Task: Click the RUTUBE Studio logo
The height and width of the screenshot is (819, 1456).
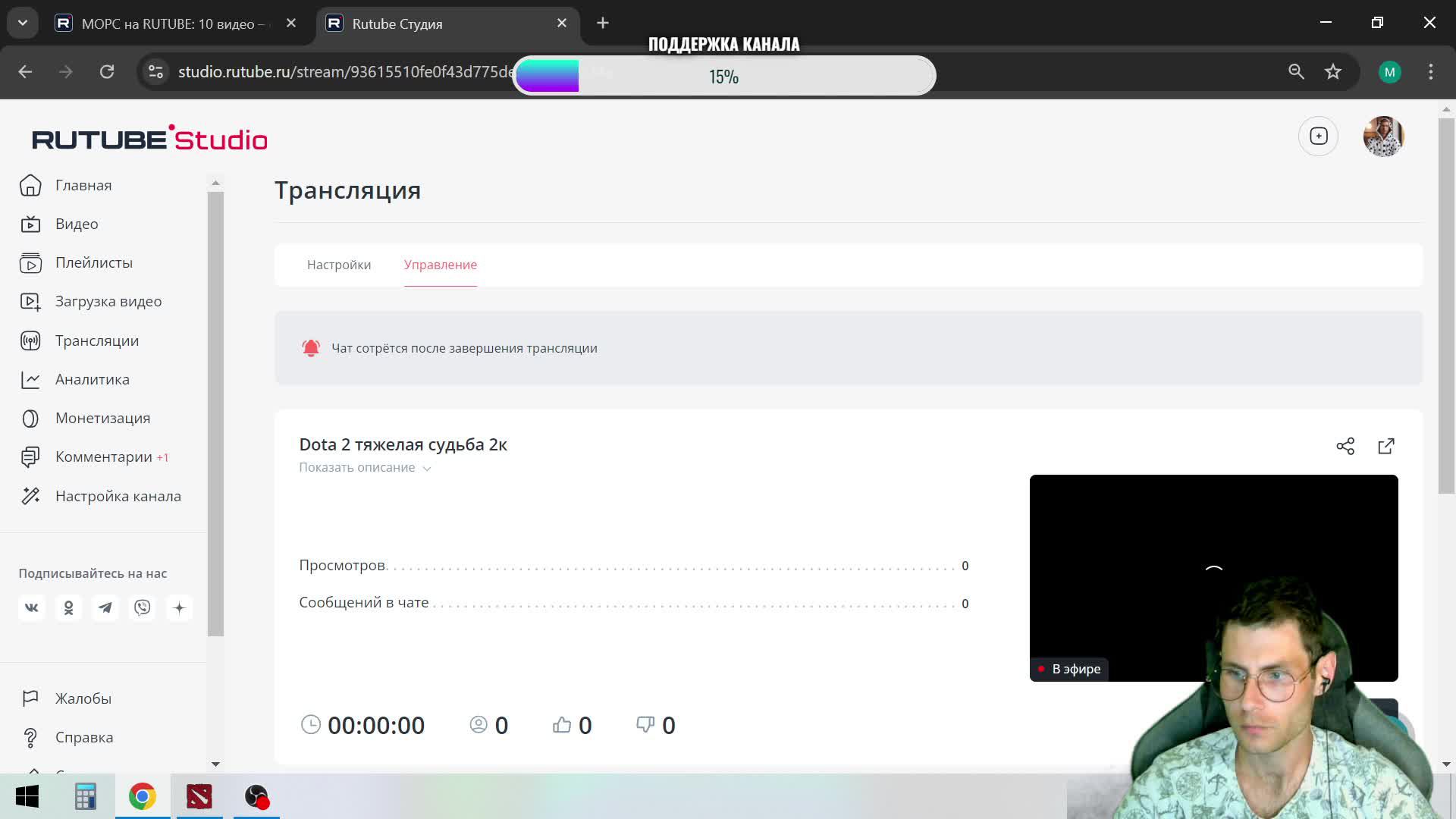Action: (149, 138)
